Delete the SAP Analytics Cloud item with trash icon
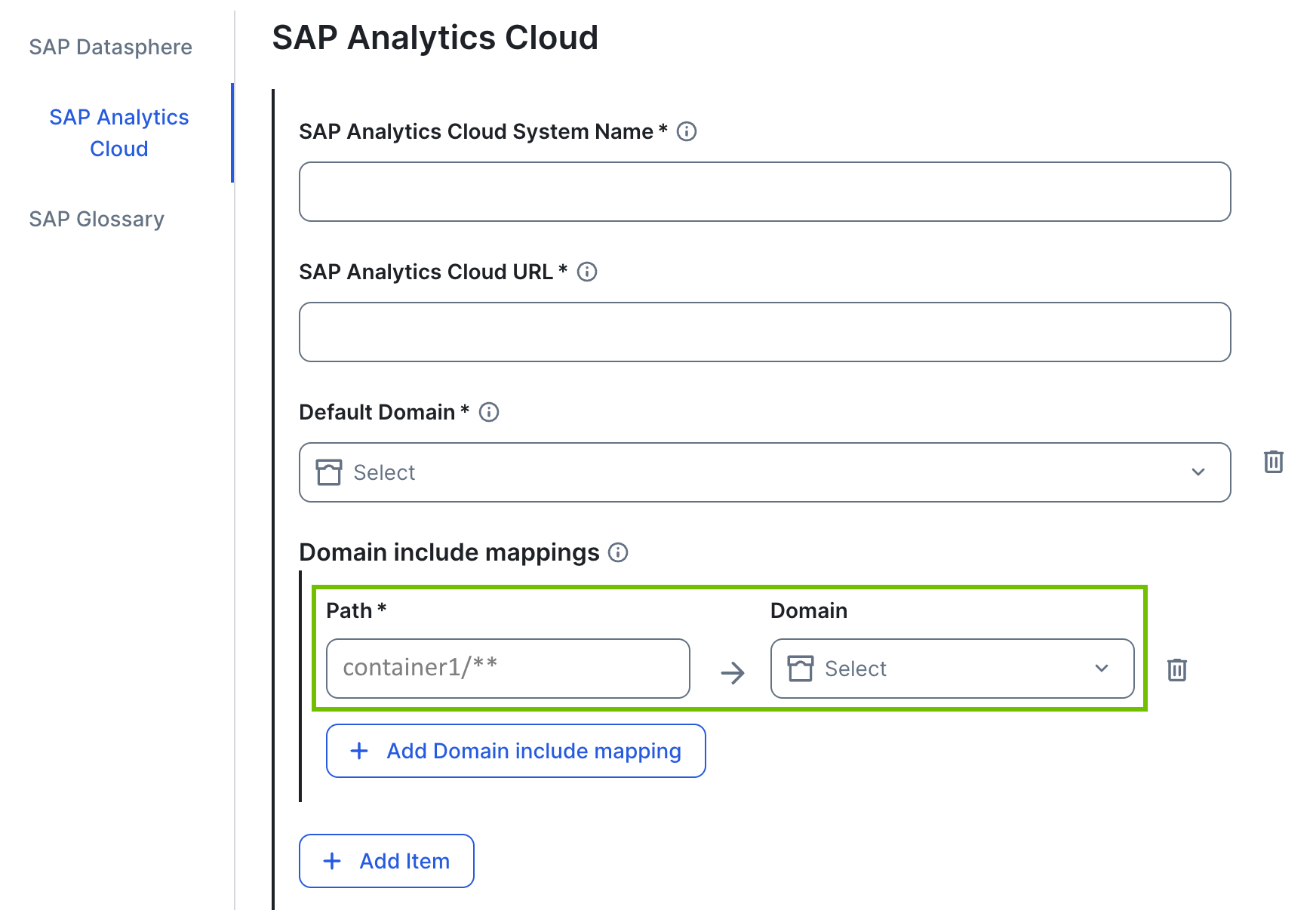The image size is (1316, 910). (1273, 462)
